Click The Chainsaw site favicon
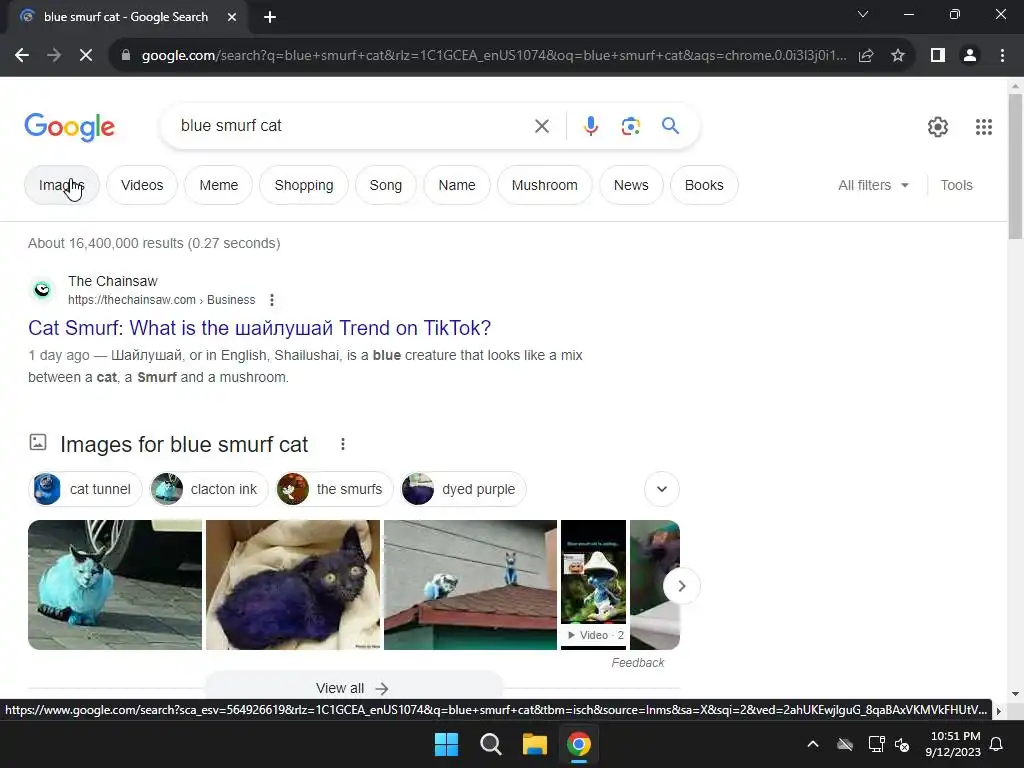This screenshot has height=768, width=1024. pos(42,289)
